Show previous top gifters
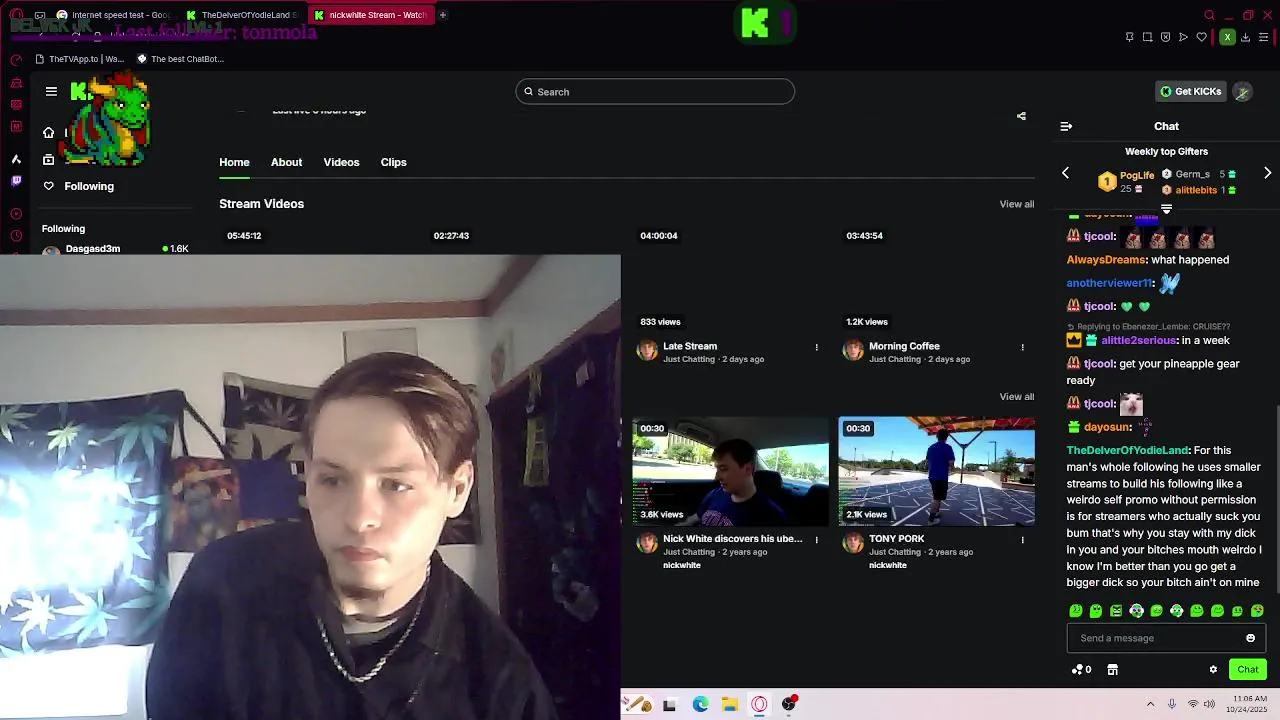 [x=1065, y=173]
